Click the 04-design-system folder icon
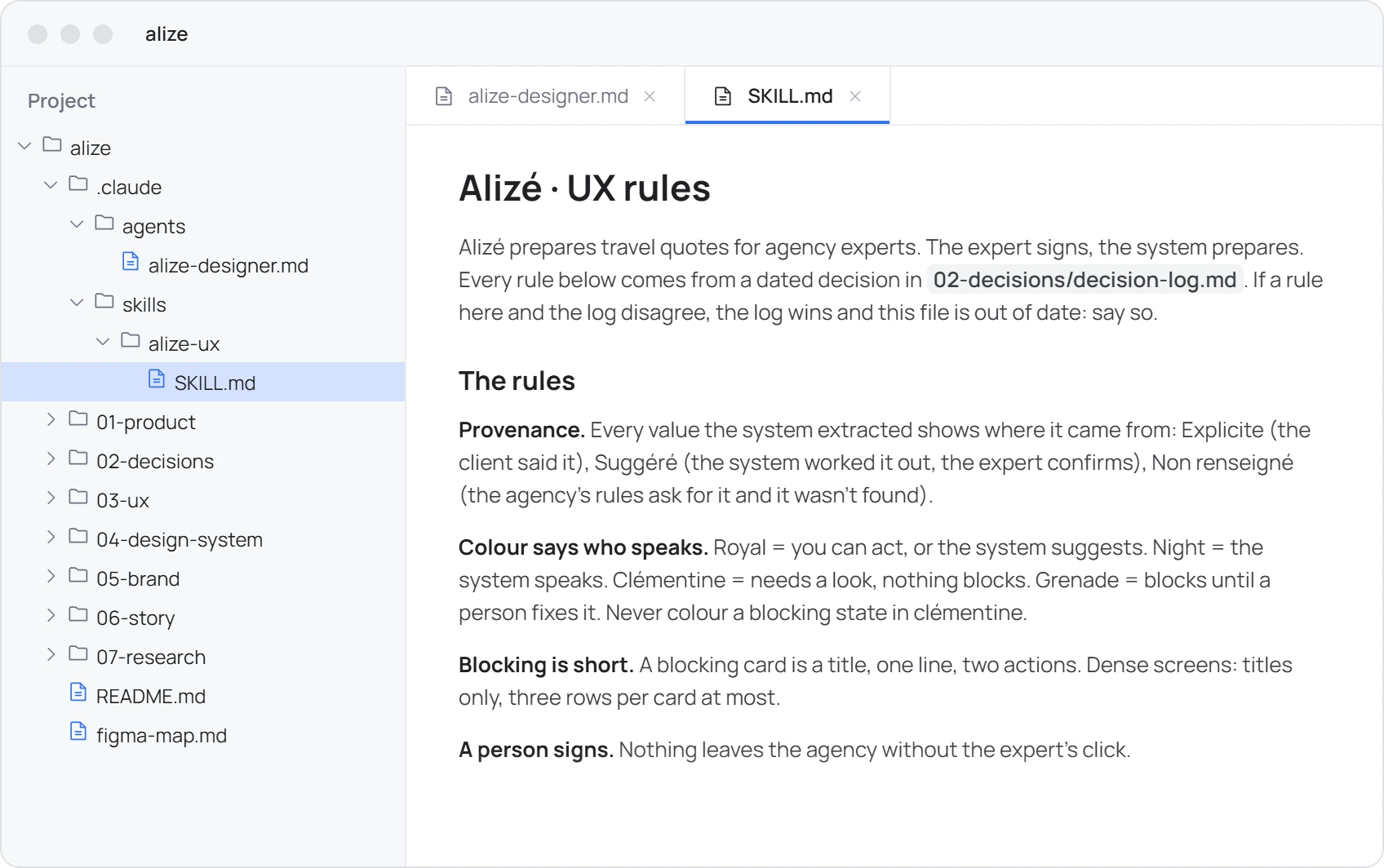The width and height of the screenshot is (1384, 868). coord(78,536)
